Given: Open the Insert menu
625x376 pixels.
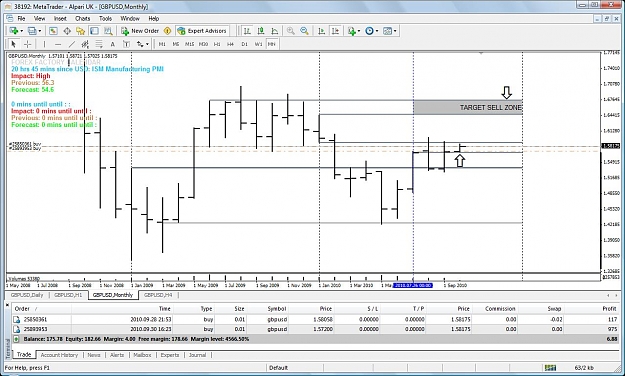Looking at the screenshot, I should pyautogui.click(x=60, y=18).
